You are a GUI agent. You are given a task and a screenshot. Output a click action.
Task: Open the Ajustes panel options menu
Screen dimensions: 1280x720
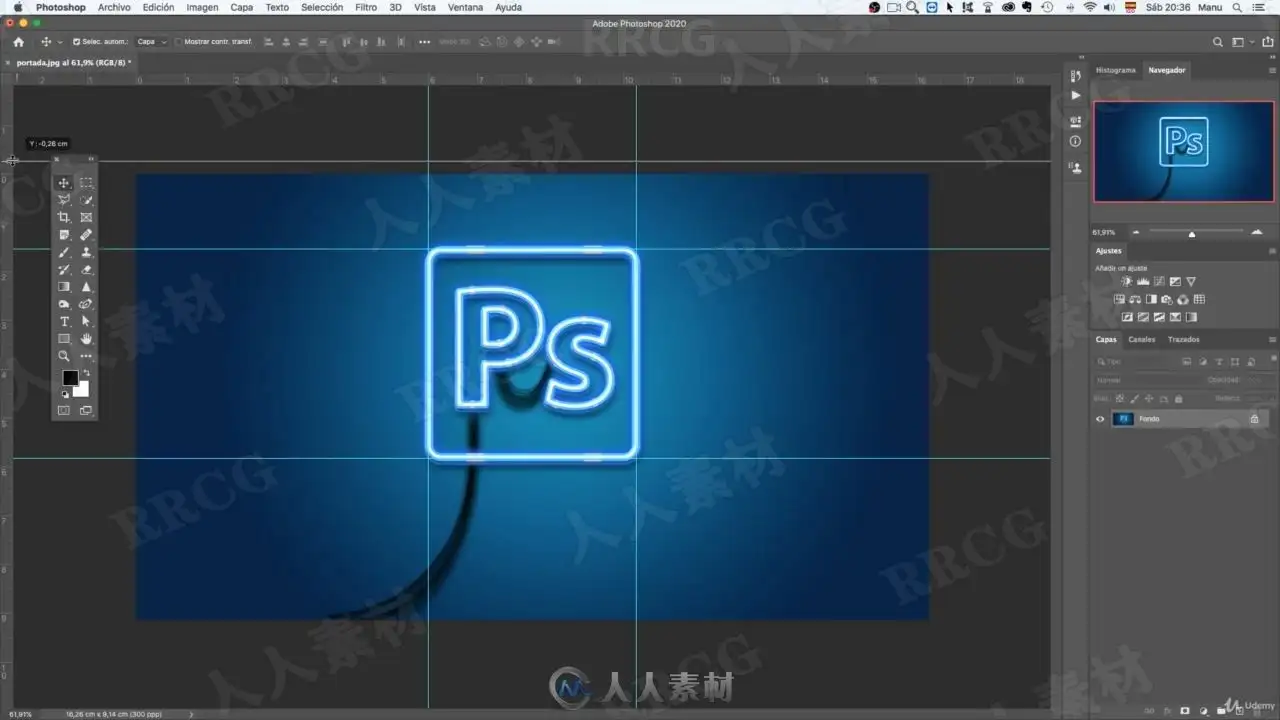pyautogui.click(x=1273, y=251)
